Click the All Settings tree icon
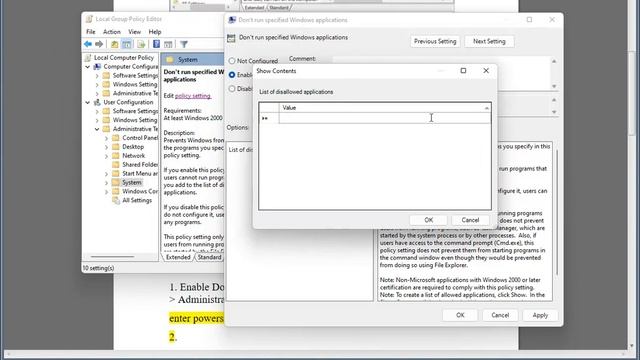 pos(116,200)
